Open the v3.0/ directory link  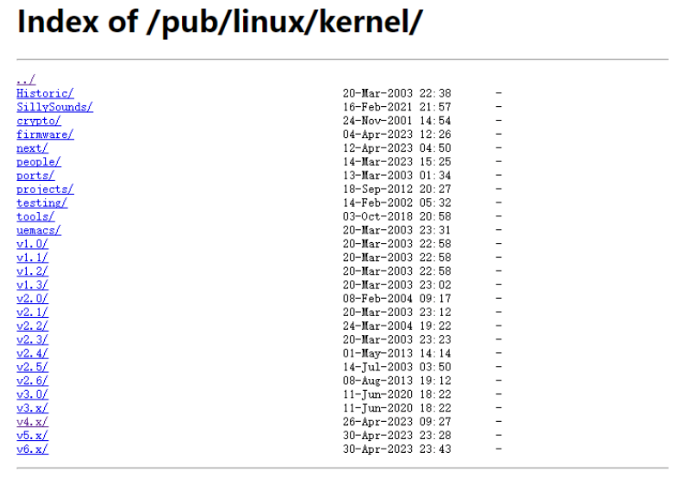32,394
